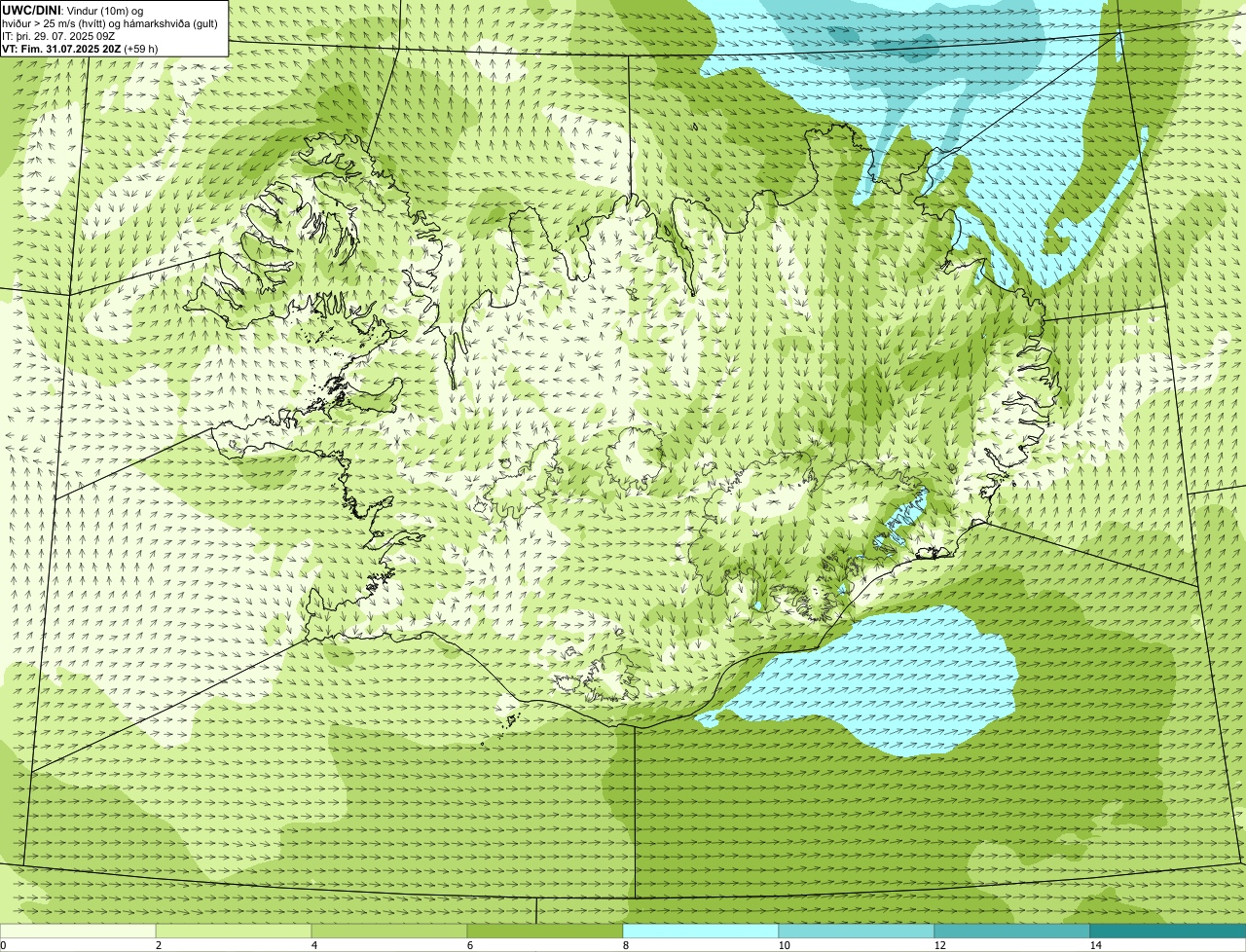
Task: Click the legend scale label "4"
Action: click(314, 945)
